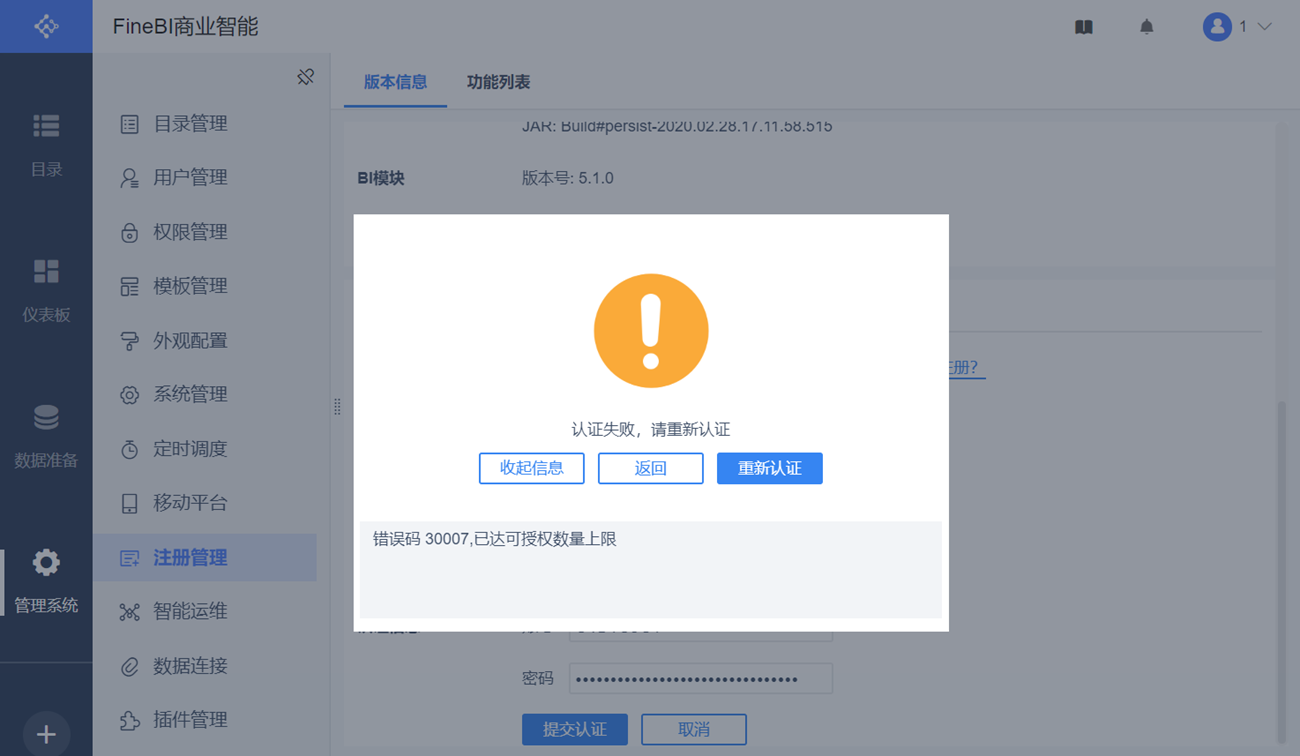
Task: Click the plus add button at bottom
Action: tap(46, 735)
